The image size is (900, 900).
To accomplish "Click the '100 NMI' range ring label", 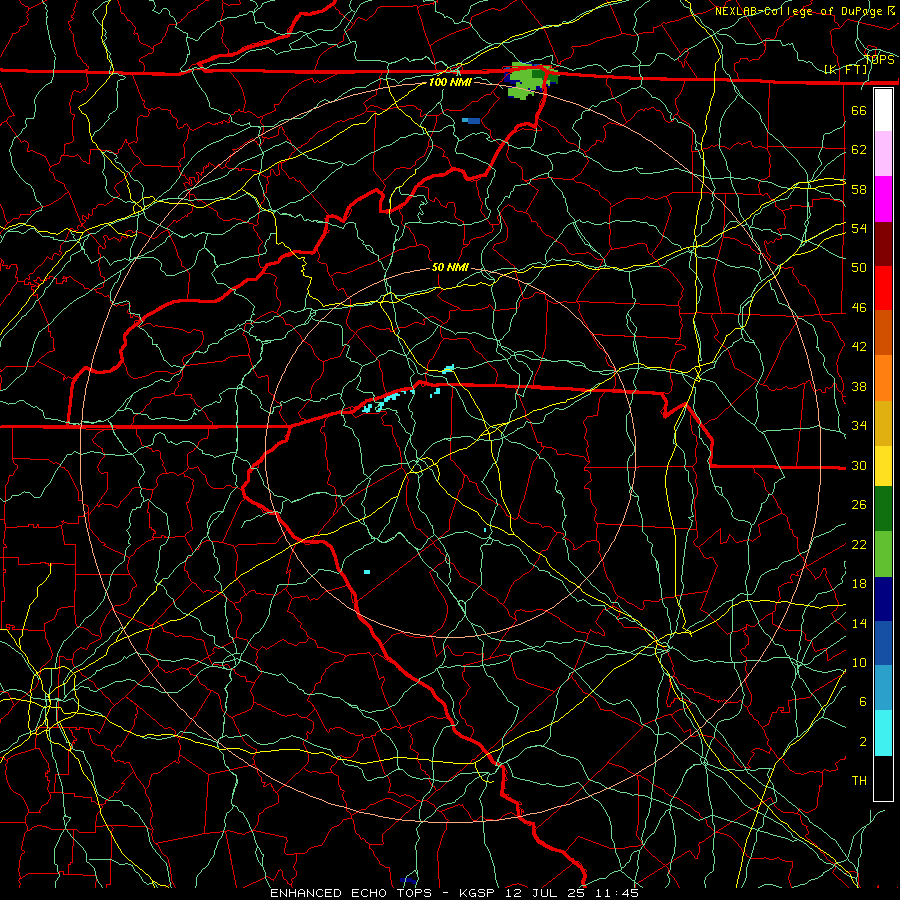I will (x=450, y=82).
